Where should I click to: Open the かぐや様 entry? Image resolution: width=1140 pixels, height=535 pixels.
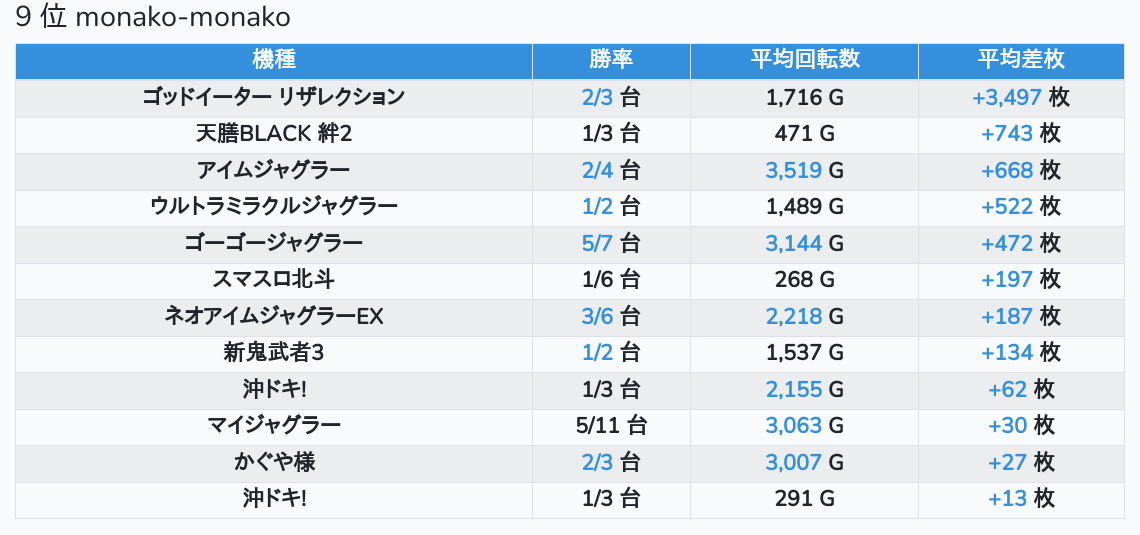274,462
